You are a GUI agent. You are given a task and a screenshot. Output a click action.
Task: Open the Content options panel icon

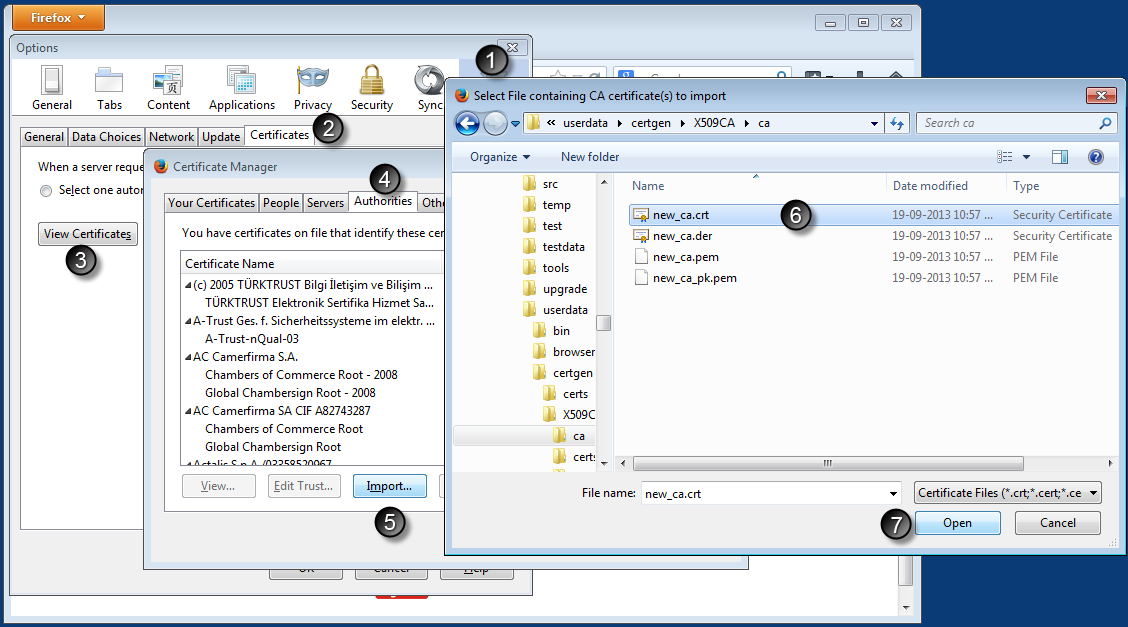pos(168,80)
